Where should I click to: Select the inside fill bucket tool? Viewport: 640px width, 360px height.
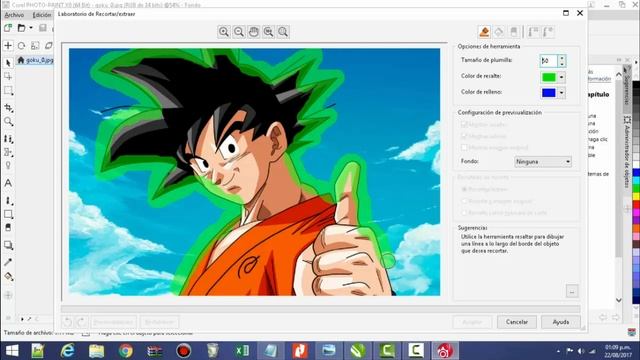[x=499, y=32]
